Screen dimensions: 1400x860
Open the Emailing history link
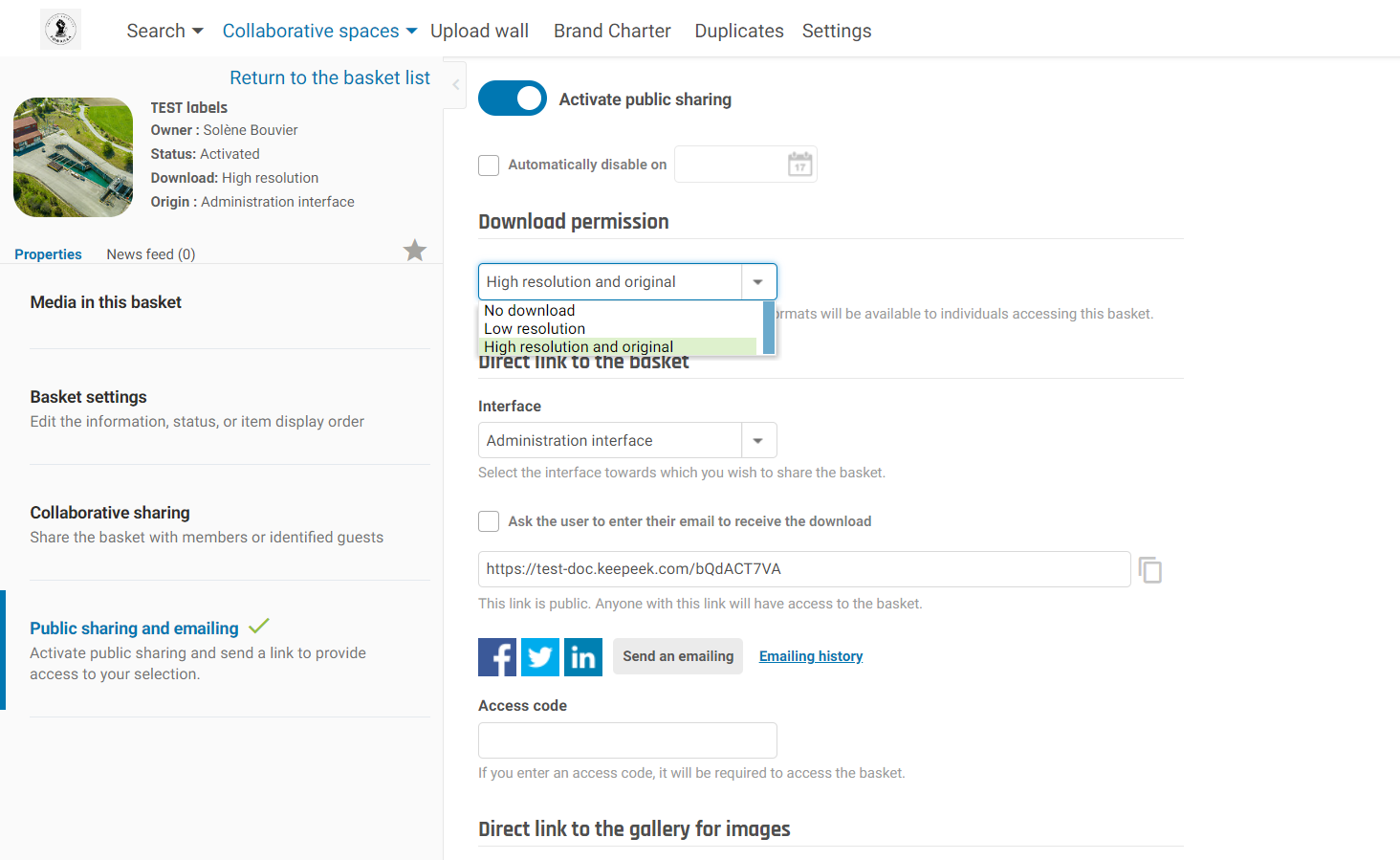tap(811, 656)
